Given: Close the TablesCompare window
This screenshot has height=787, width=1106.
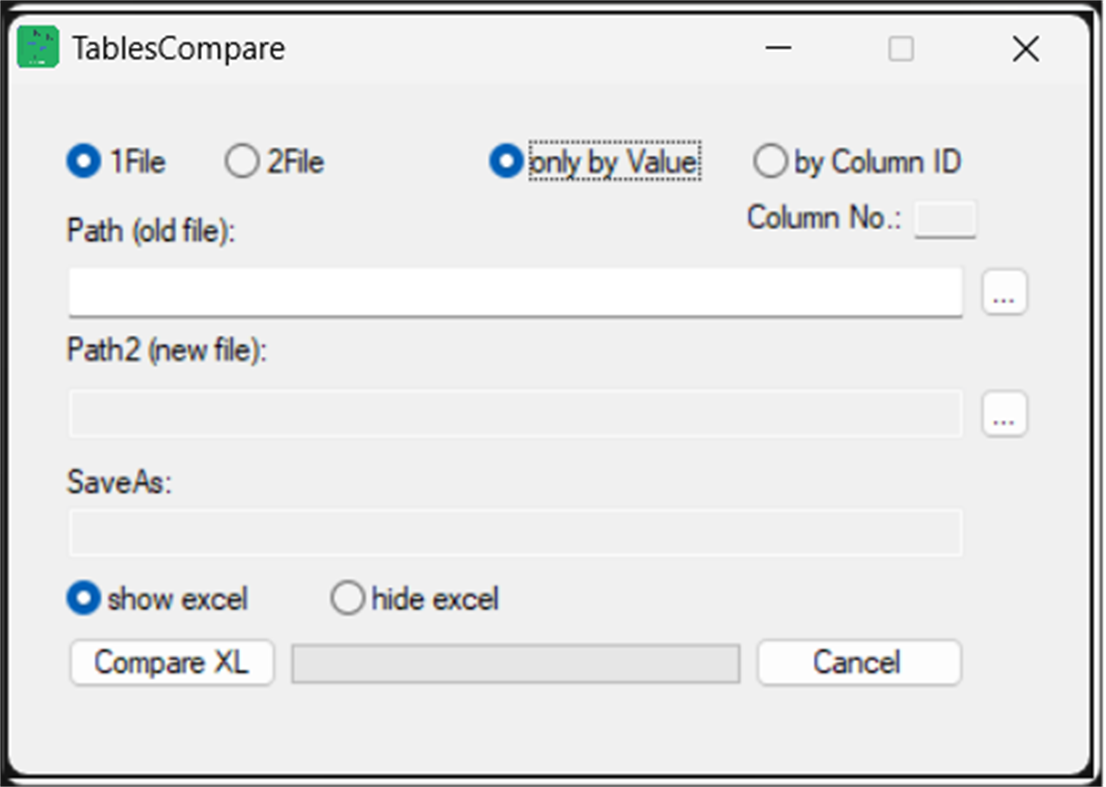Looking at the screenshot, I should point(1025,48).
